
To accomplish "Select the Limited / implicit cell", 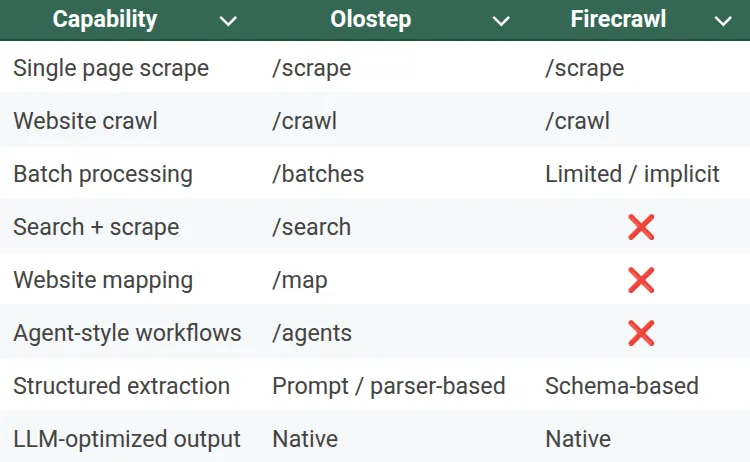I will [x=632, y=174].
